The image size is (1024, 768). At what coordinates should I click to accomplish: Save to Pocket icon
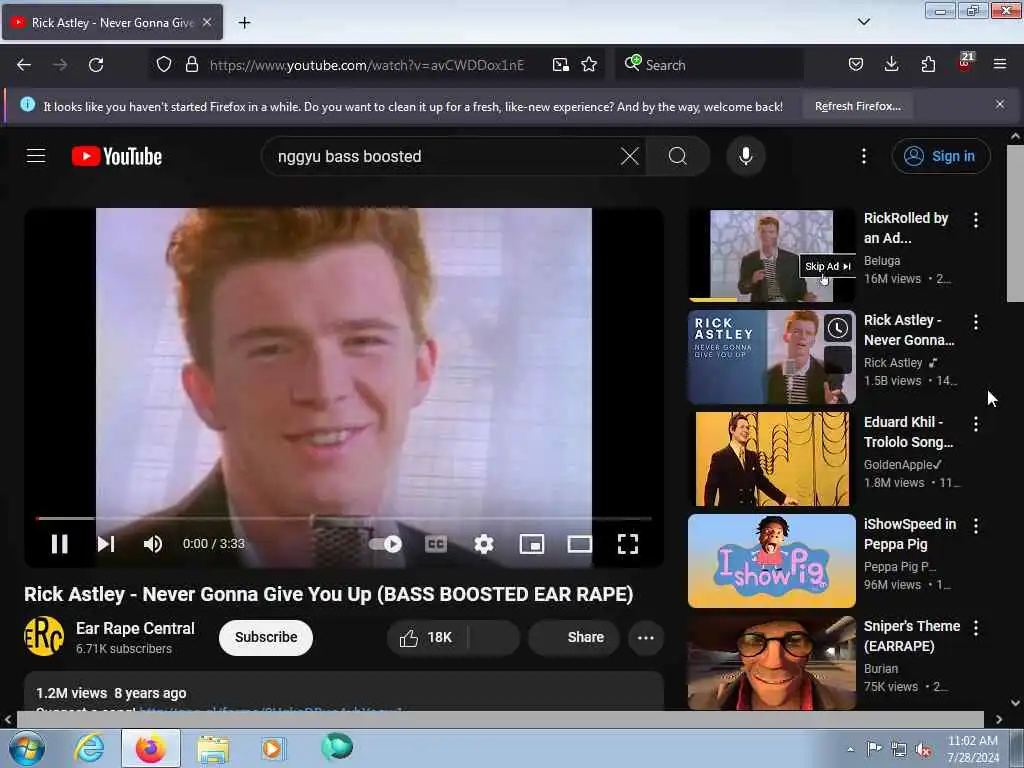pos(856,65)
